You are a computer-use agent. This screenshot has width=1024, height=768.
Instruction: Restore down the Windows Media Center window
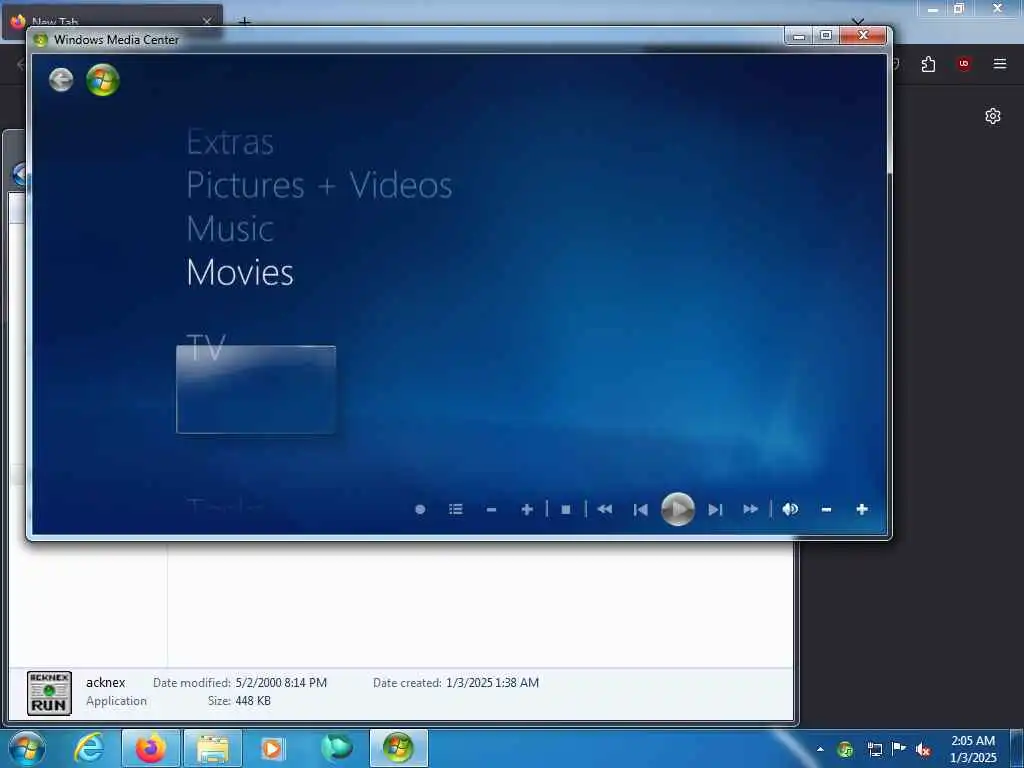click(x=826, y=36)
